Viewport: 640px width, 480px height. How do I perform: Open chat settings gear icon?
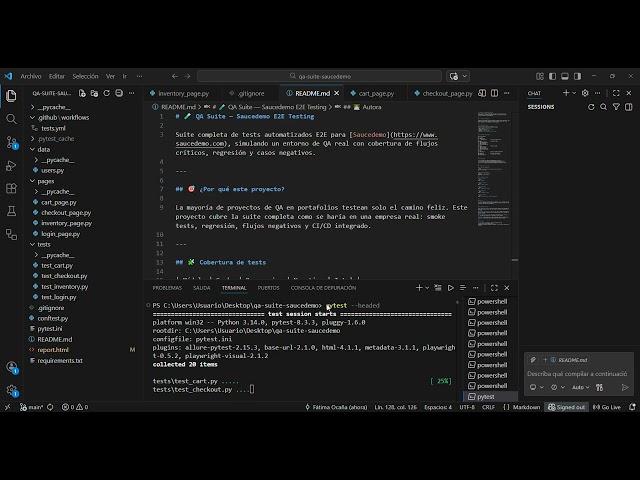click(585, 93)
